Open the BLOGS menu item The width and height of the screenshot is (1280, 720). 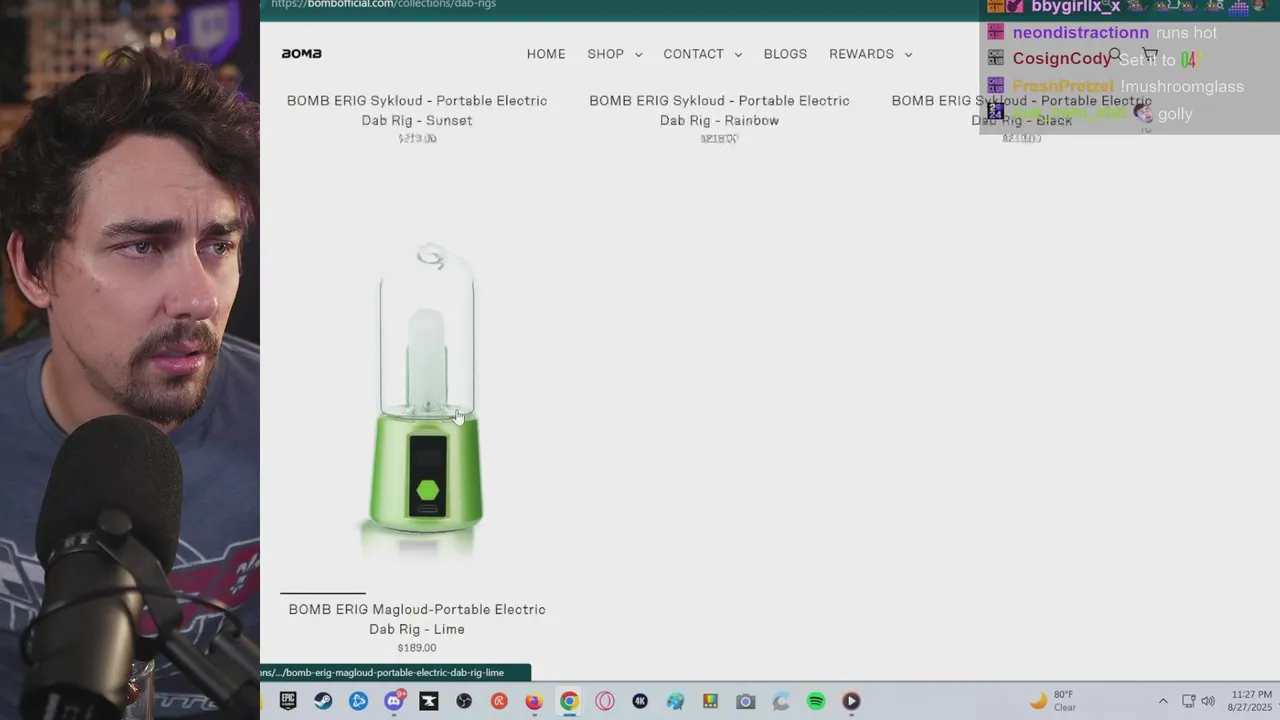pyautogui.click(x=785, y=54)
